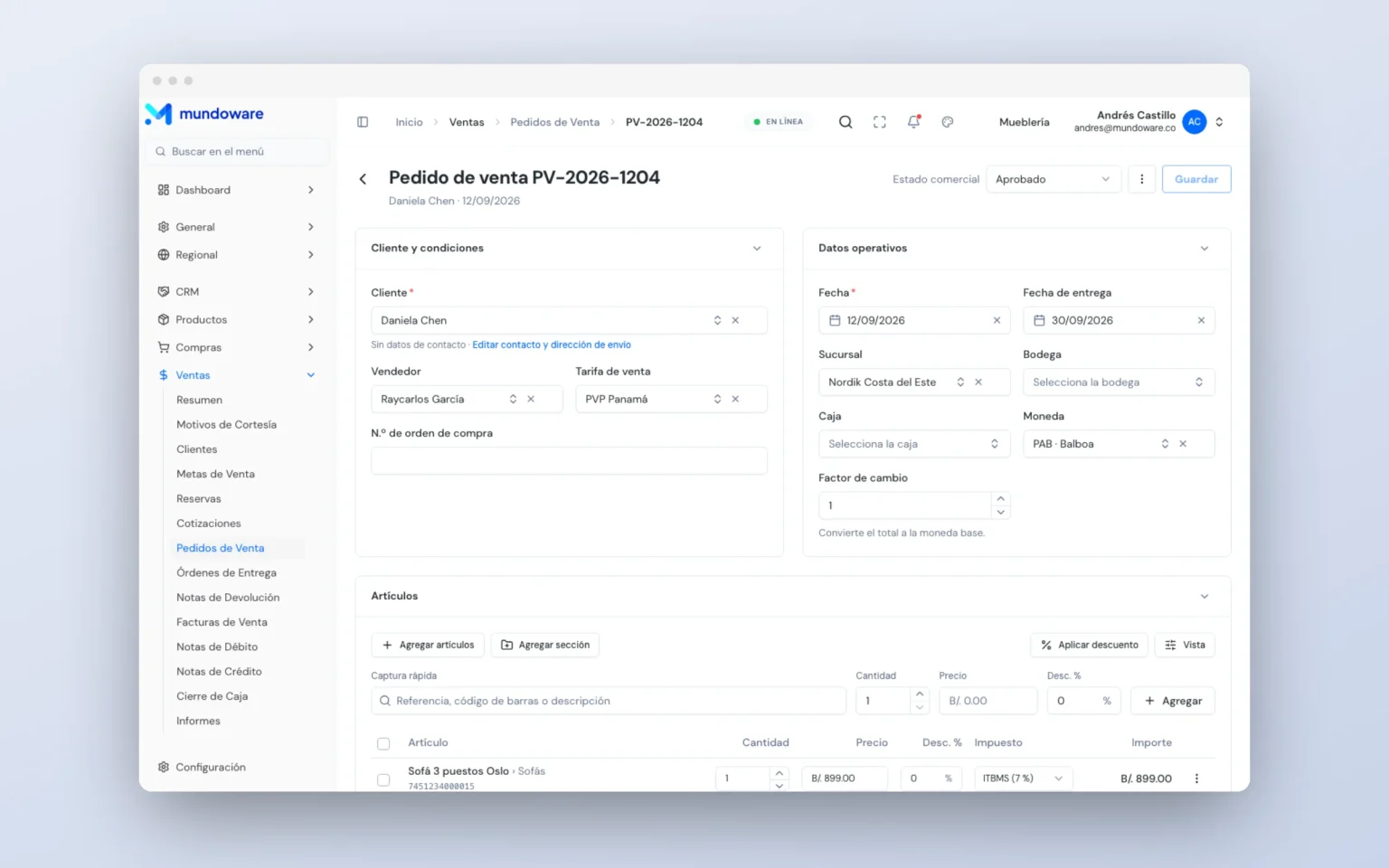Screen dimensions: 1389x868
Task: Clear the PVP Panamá tariff
Action: pos(735,399)
